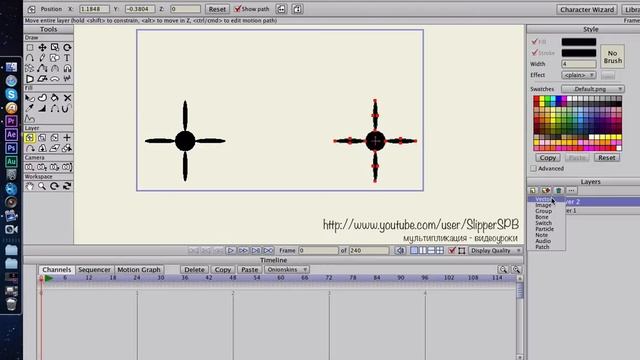Viewport: 640px width, 360px height.
Task: Select the Freehand pencil tool
Action: (x=42, y=58)
